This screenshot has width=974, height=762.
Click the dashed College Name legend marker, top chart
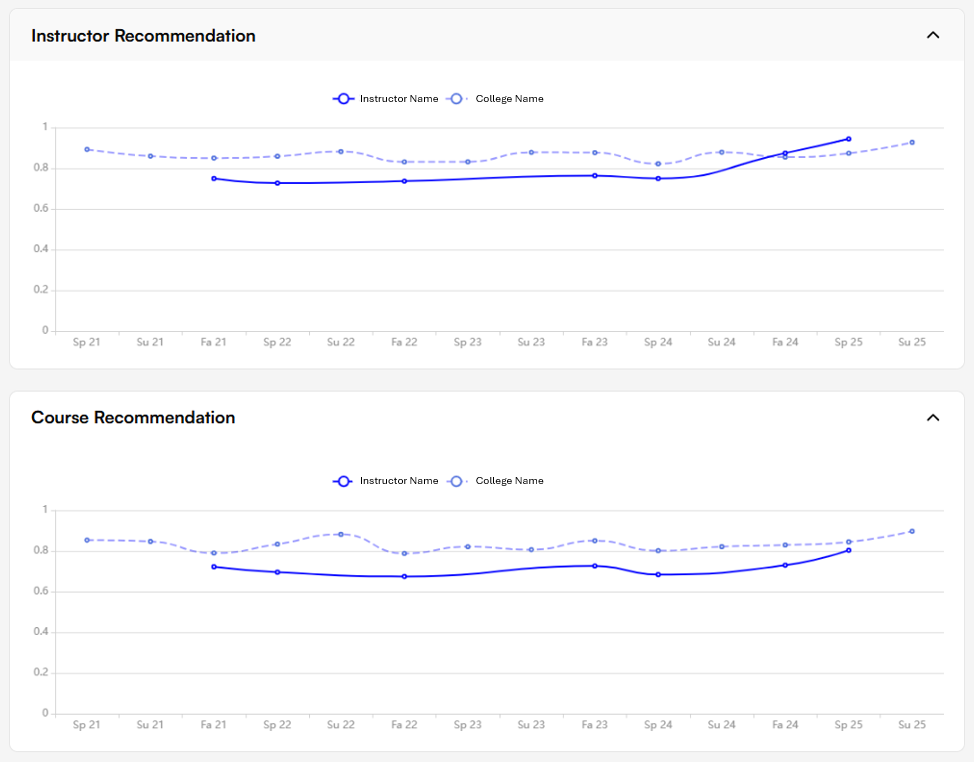click(456, 99)
